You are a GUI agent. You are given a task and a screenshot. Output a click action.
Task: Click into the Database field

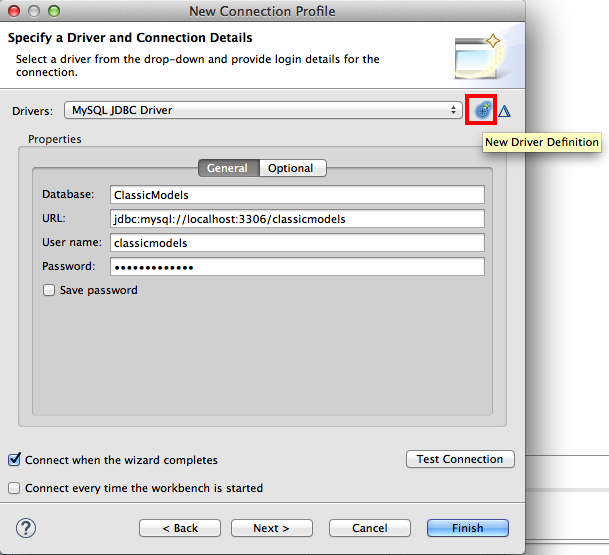(x=297, y=195)
